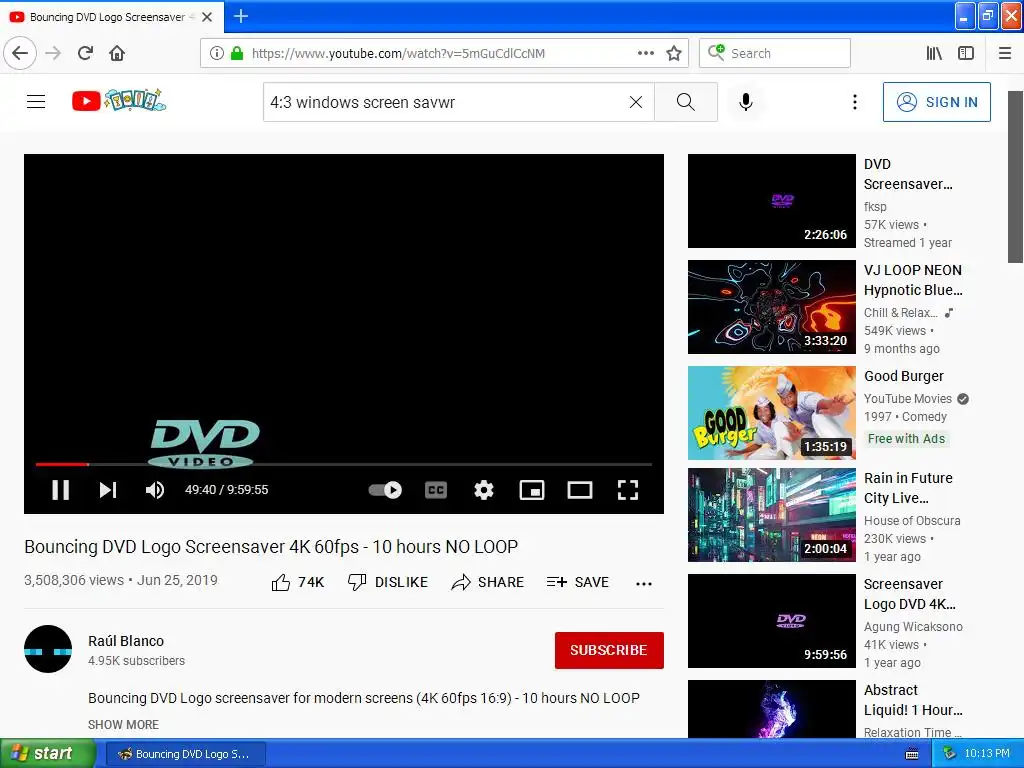Seek on the video progress bar
This screenshot has width=1024, height=768.
(344, 464)
